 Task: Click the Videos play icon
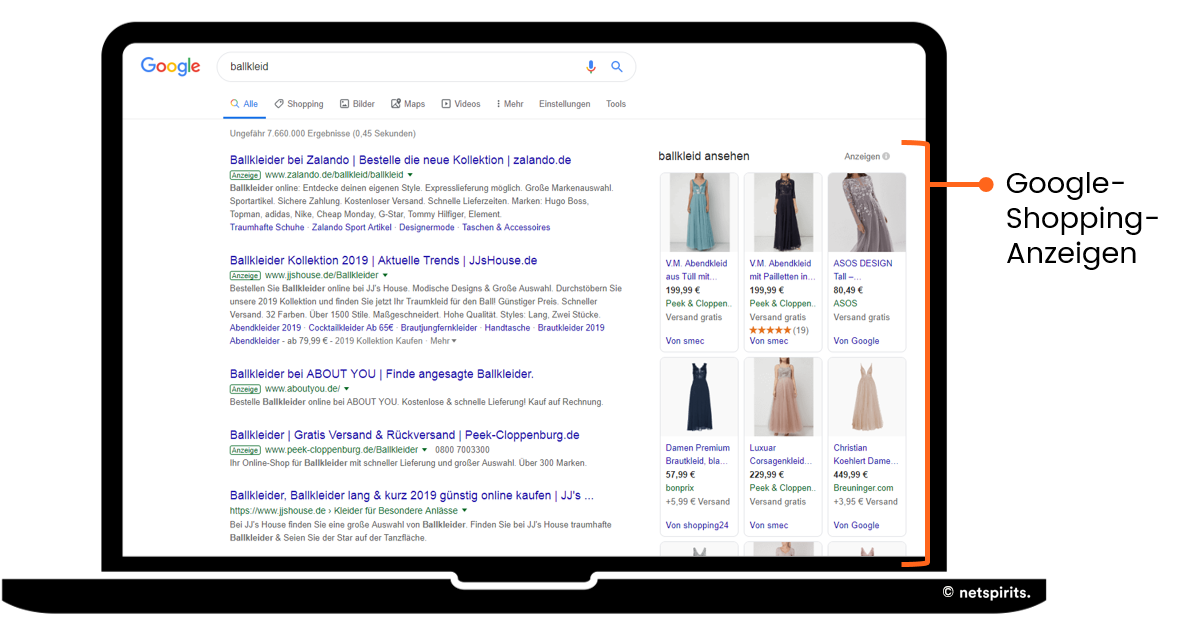click(x=445, y=104)
